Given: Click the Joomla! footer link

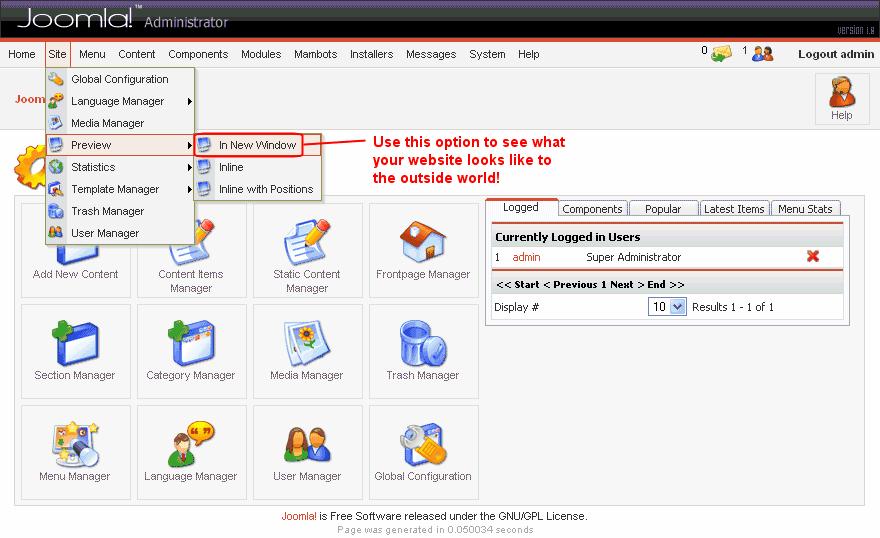Looking at the screenshot, I should point(299,516).
